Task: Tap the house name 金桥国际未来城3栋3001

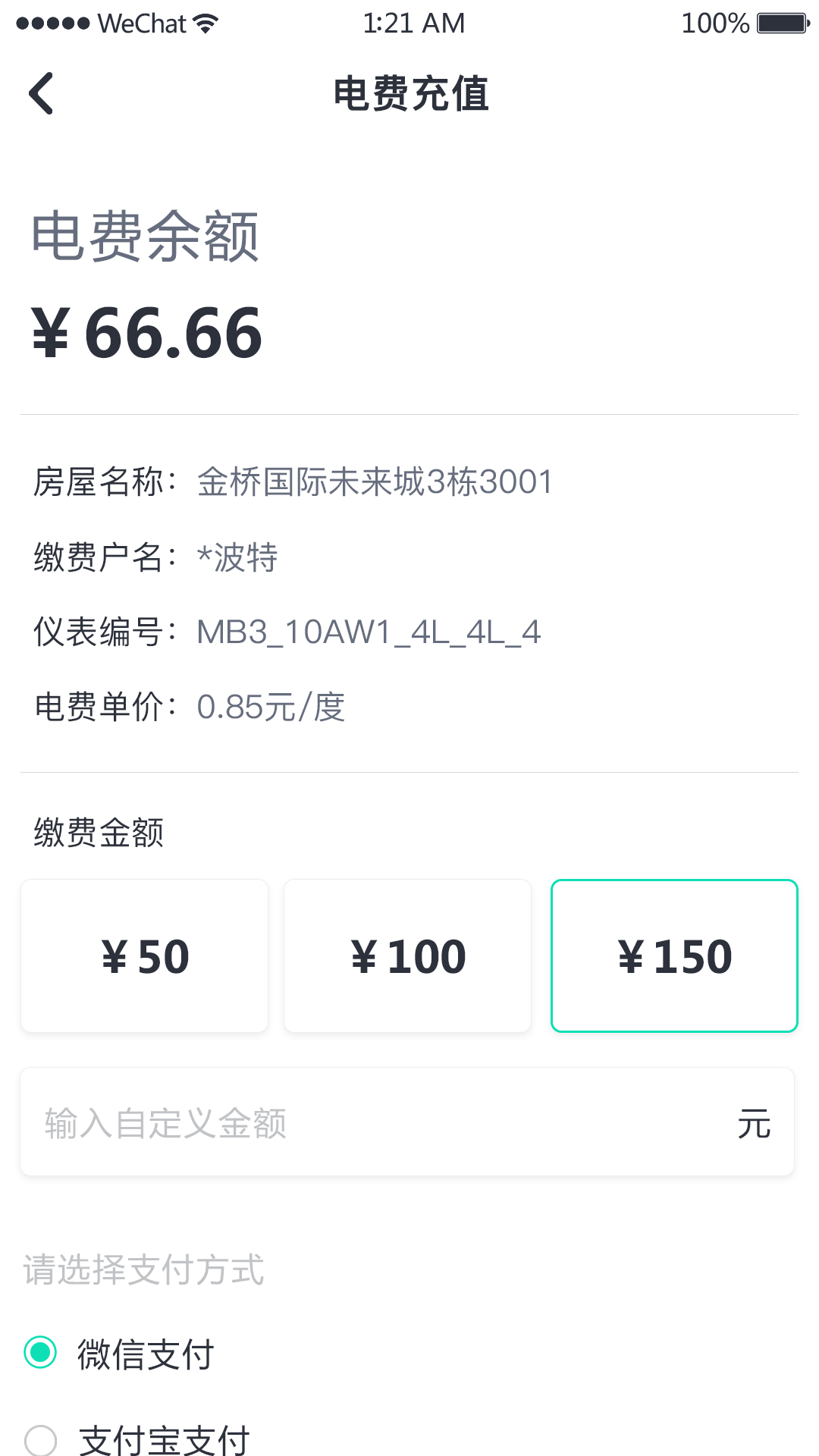Action: (375, 482)
